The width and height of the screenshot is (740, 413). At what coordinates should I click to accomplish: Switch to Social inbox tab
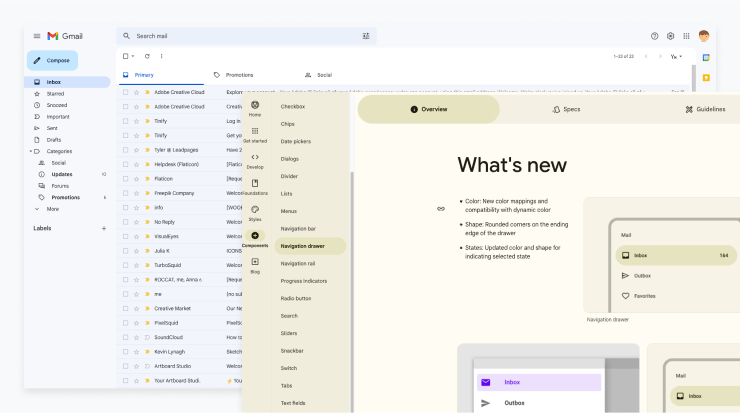pyautogui.click(x=319, y=75)
